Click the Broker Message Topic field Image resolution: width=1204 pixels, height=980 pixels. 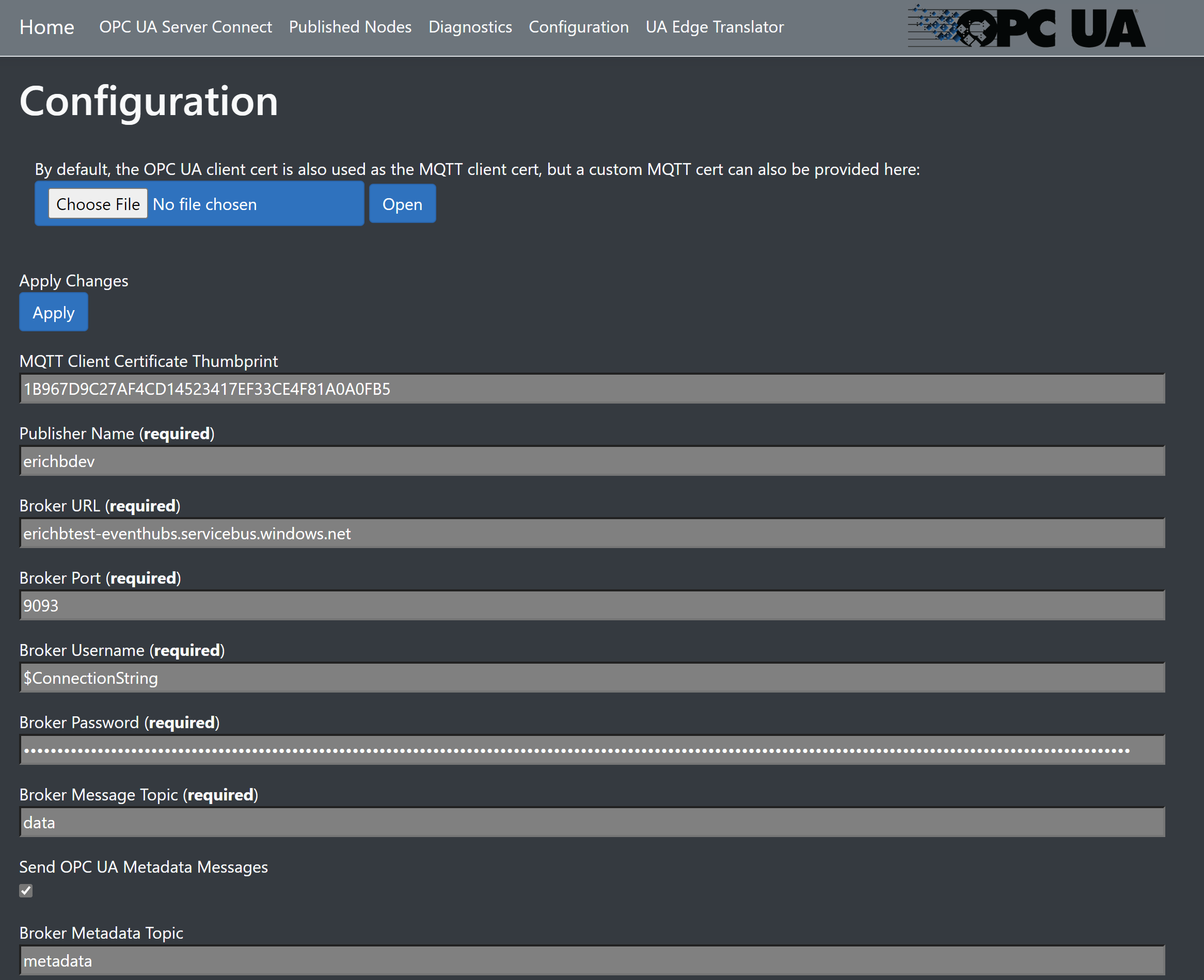click(x=592, y=822)
